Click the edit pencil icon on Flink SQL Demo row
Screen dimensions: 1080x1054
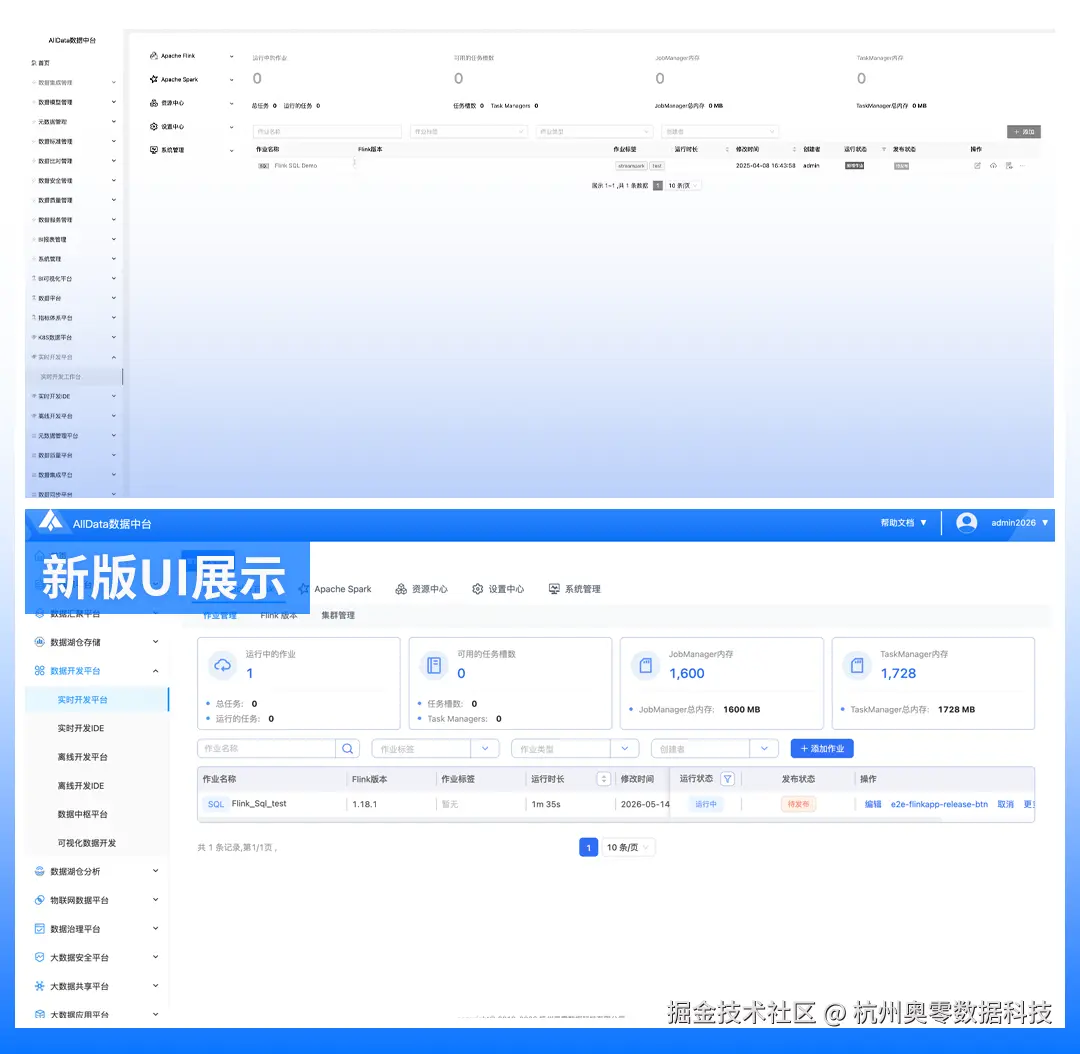coord(977,166)
